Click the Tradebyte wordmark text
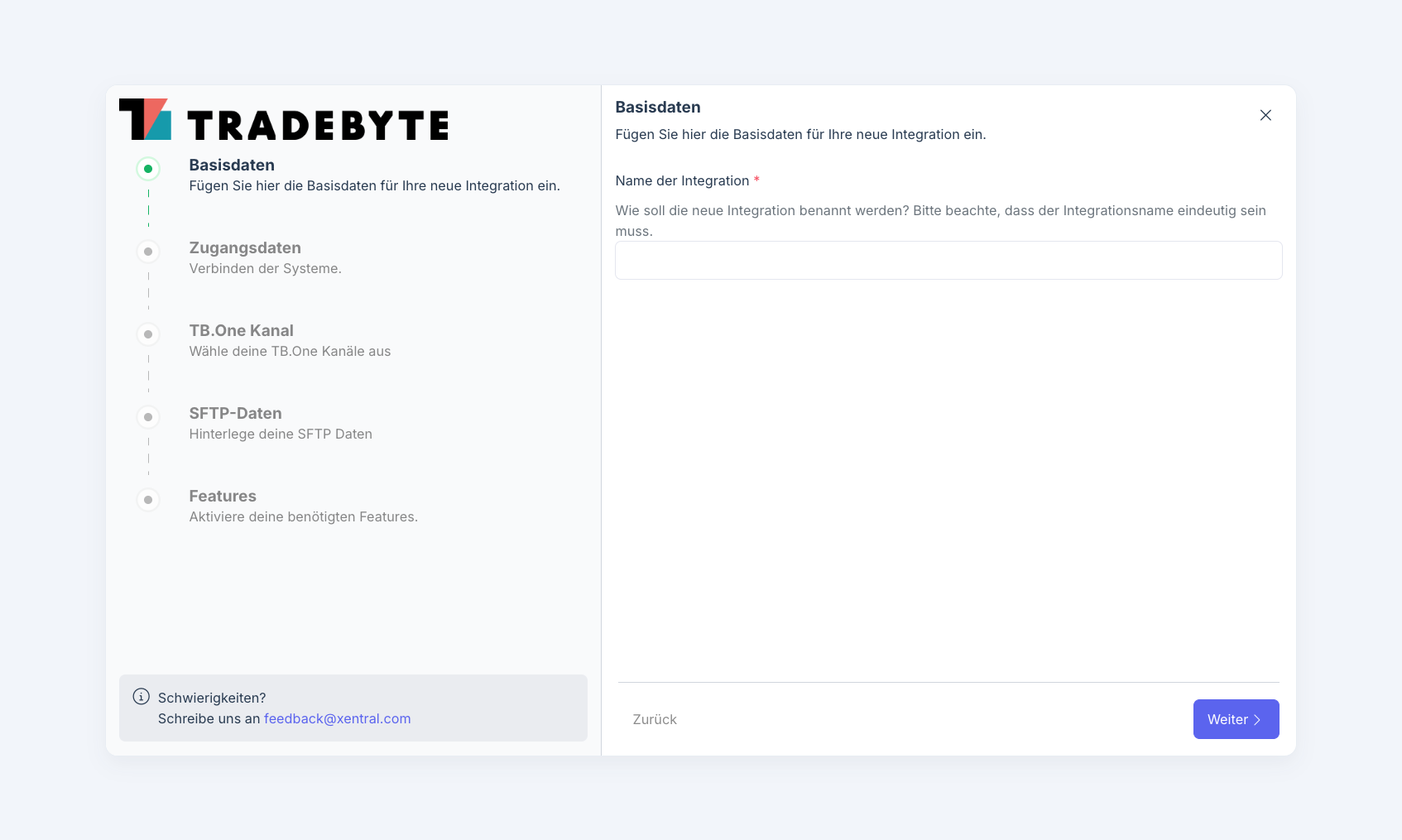 (x=318, y=126)
